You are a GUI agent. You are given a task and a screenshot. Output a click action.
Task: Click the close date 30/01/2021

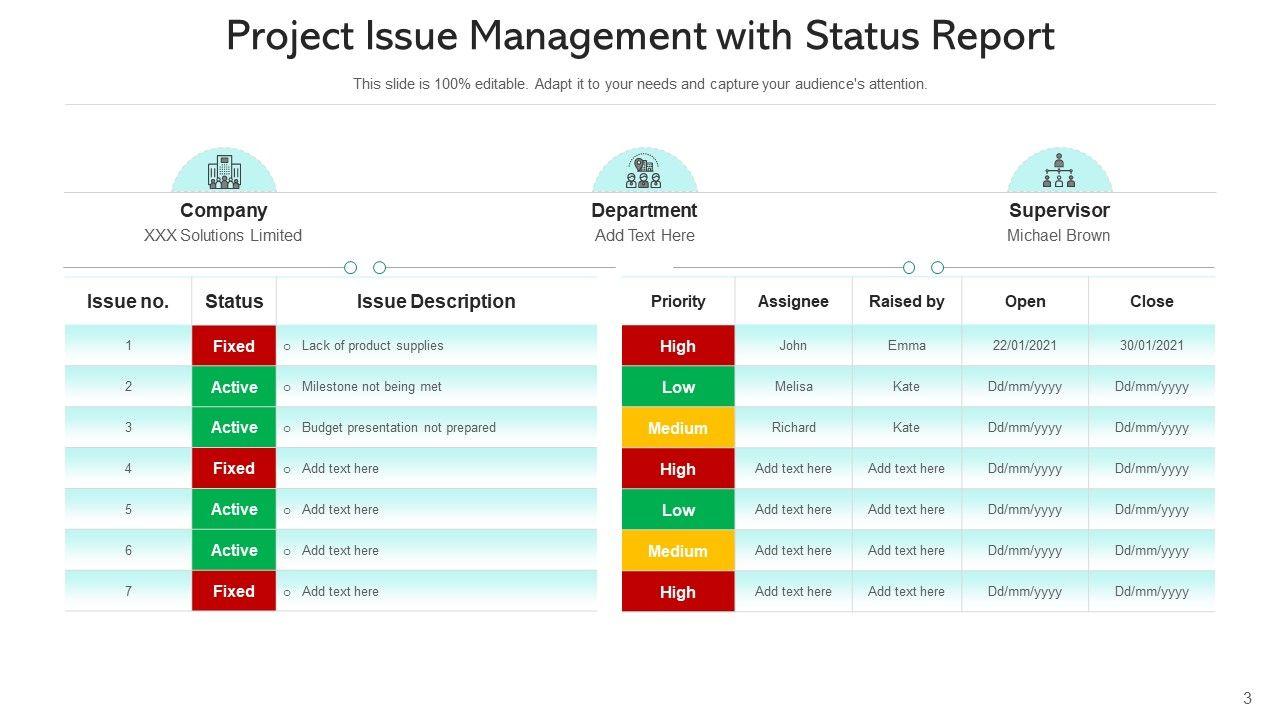(1152, 346)
